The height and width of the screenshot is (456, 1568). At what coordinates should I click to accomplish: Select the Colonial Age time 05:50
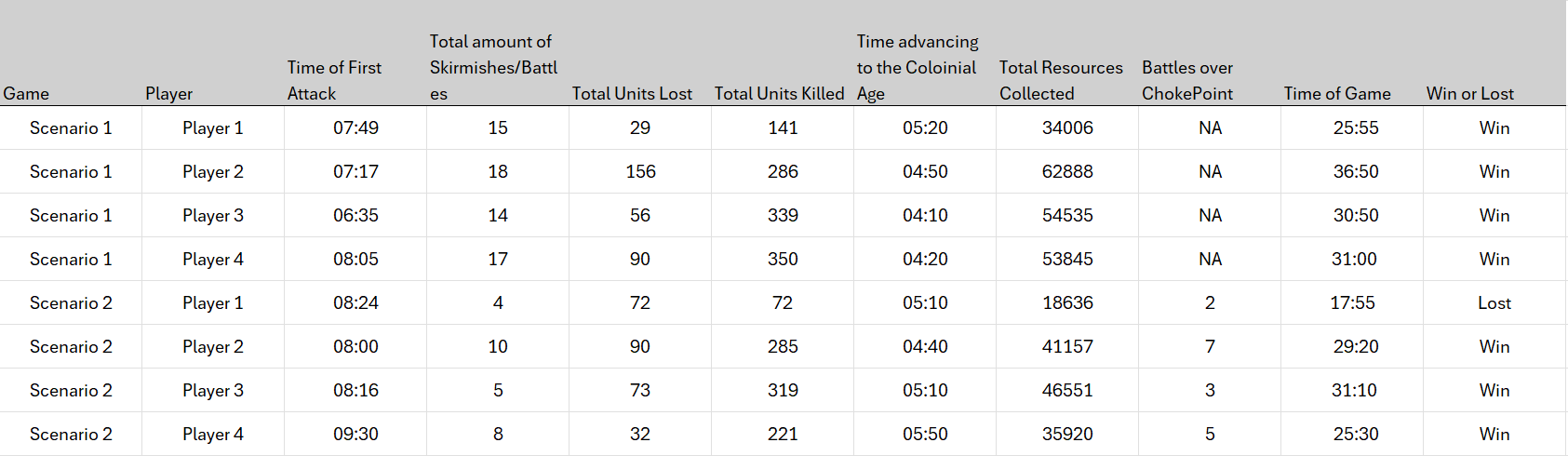tap(925, 434)
